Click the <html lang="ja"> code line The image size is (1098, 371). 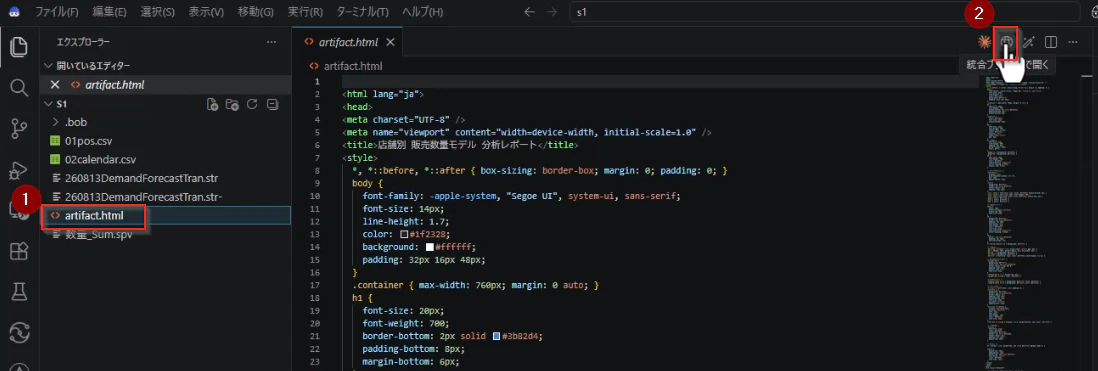pos(383,94)
